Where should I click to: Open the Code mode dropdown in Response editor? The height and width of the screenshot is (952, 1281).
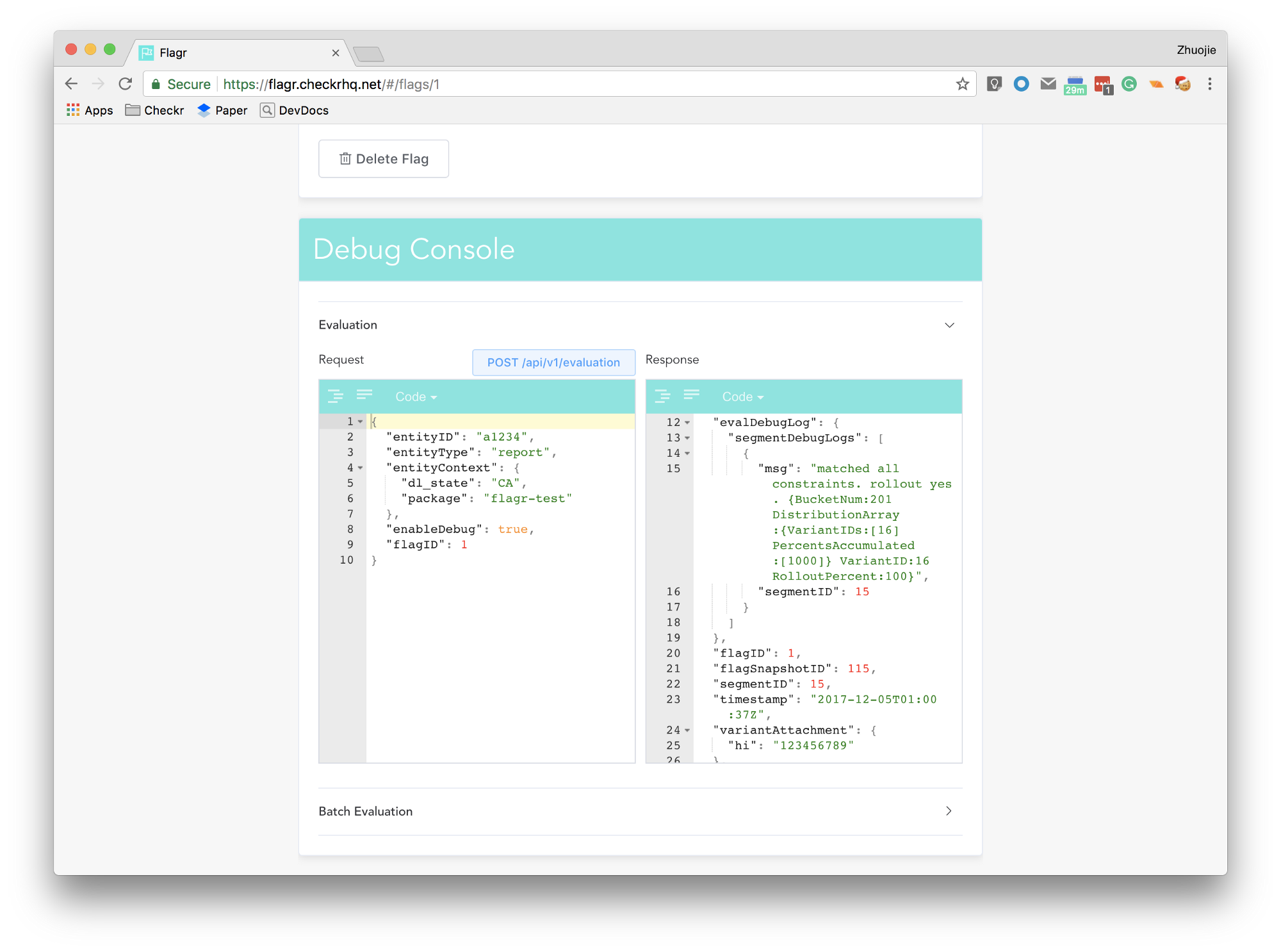(742, 397)
